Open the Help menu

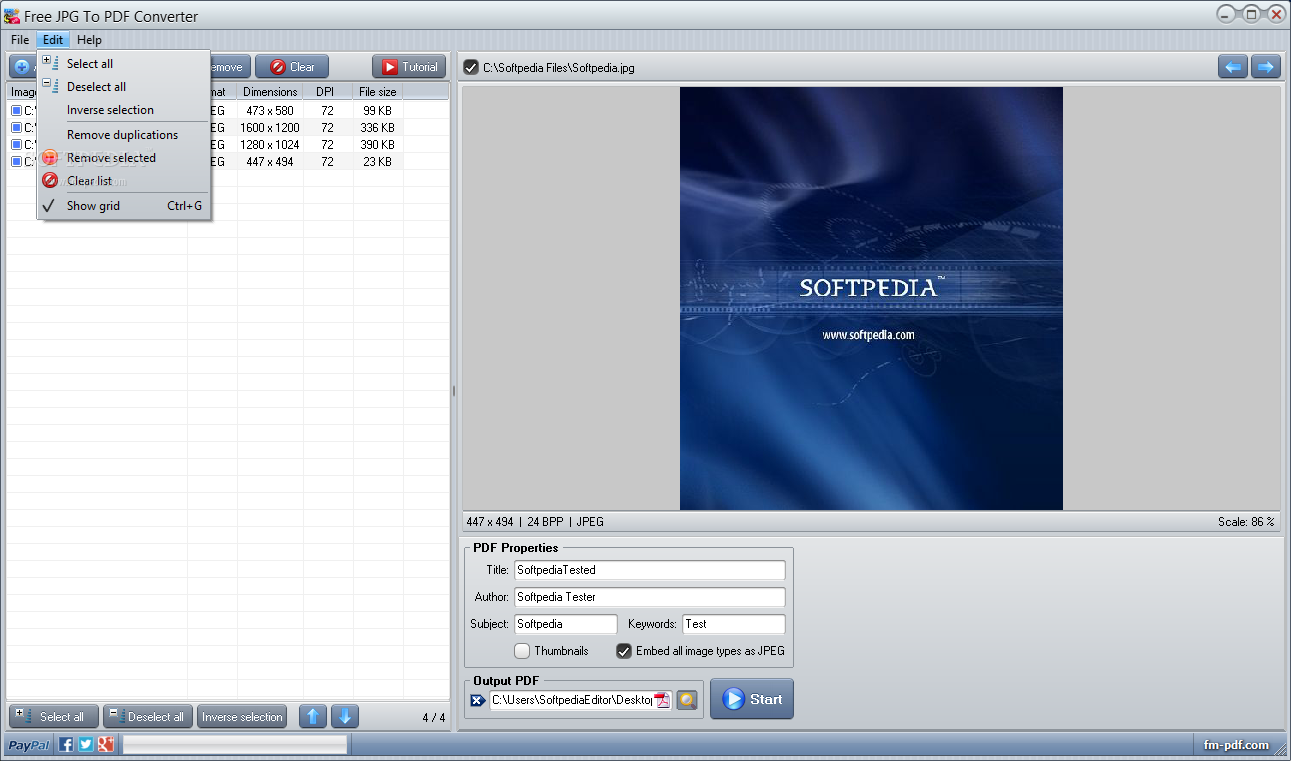89,40
